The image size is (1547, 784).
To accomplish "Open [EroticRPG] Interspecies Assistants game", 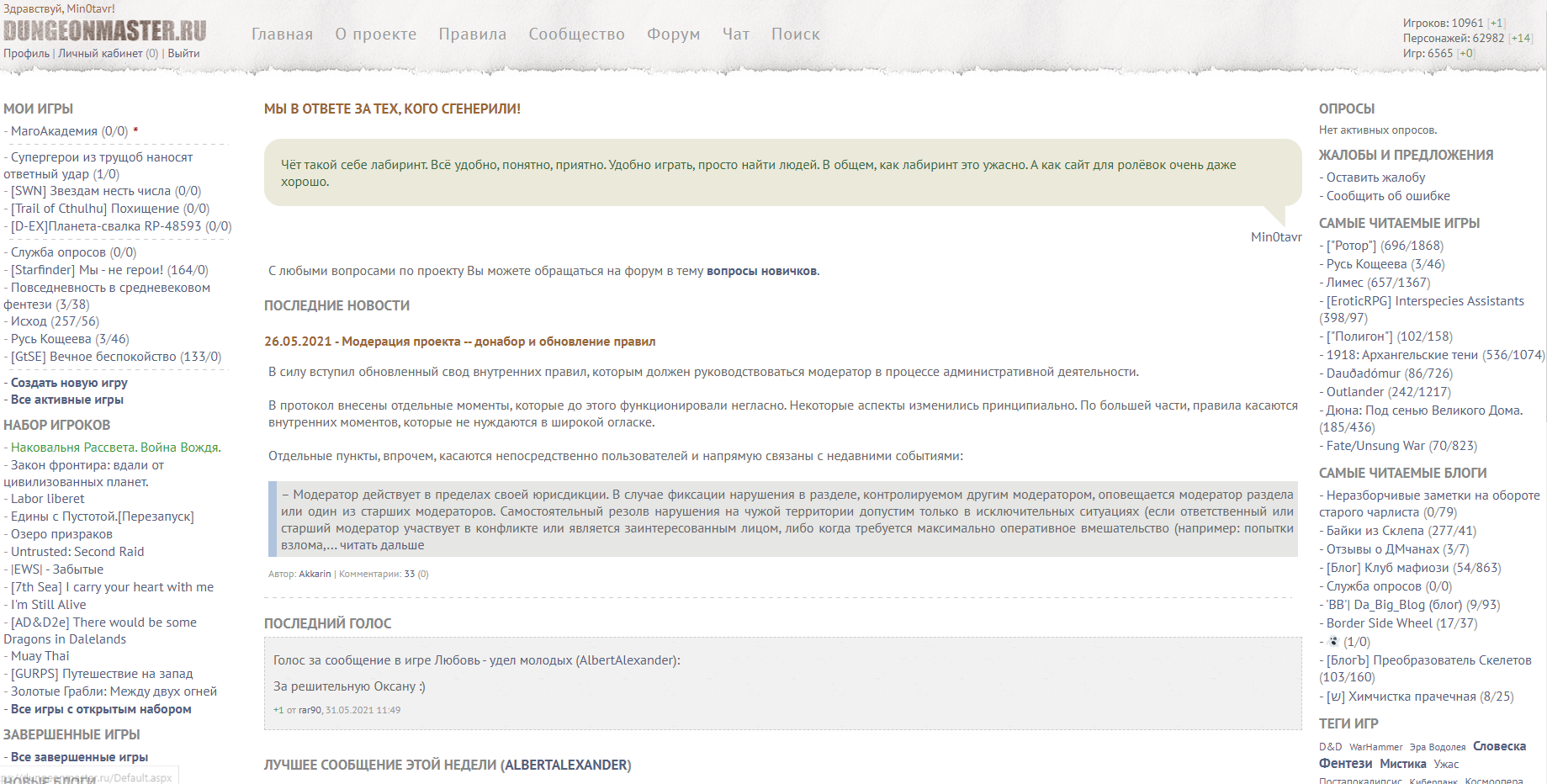I will 1422,310.
